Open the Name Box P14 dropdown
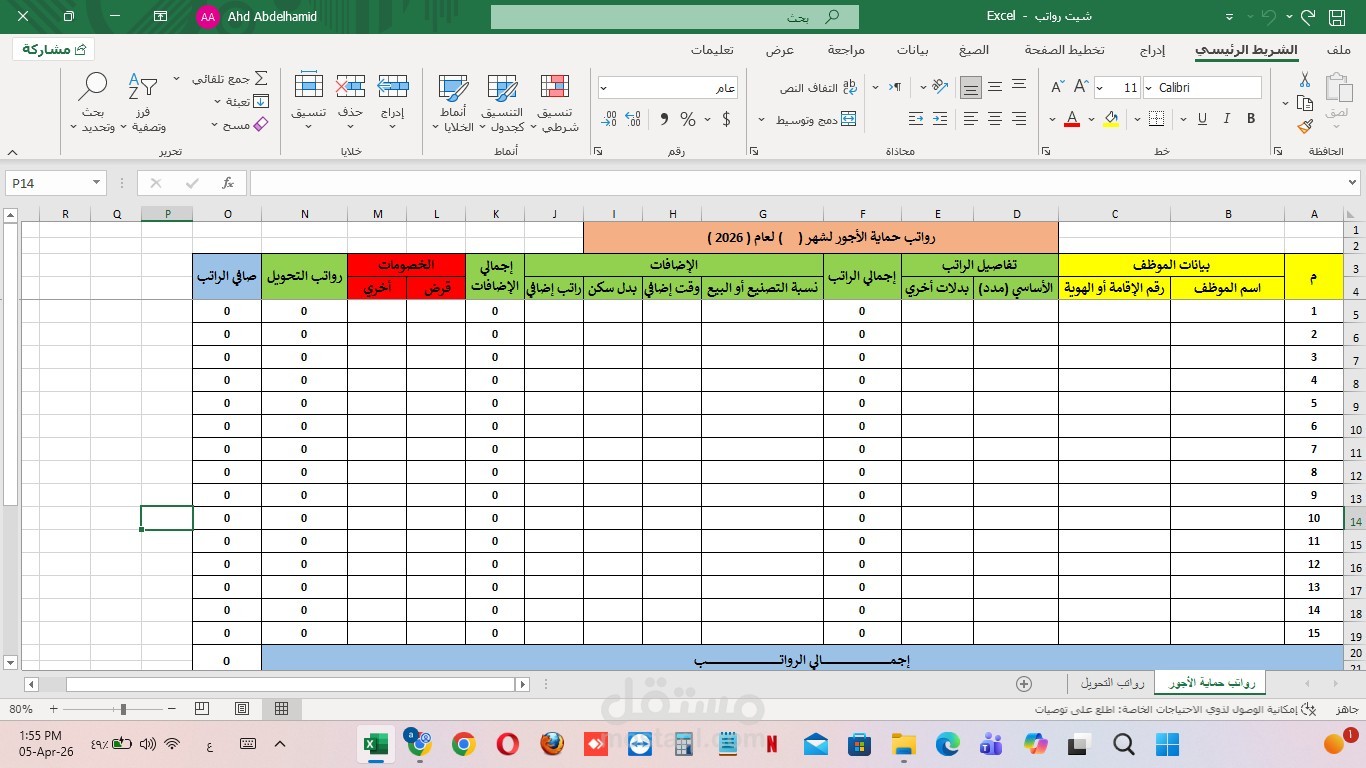Screen dimensions: 1366x768 96,183
